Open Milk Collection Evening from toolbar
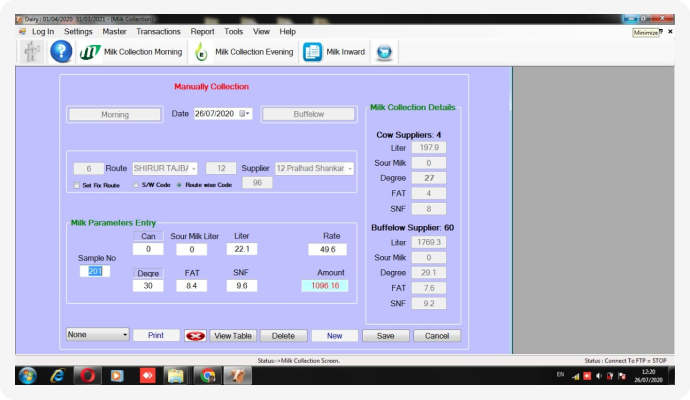 pos(244,52)
